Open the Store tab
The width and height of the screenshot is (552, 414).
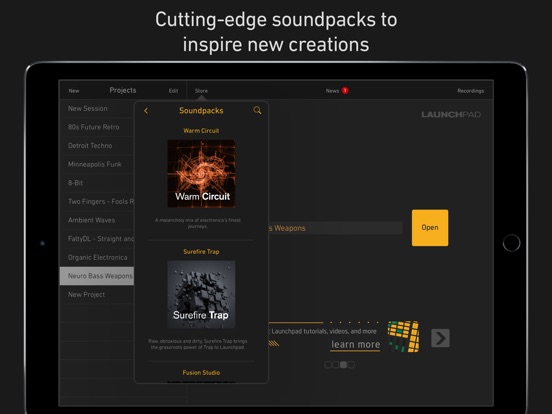click(x=201, y=91)
